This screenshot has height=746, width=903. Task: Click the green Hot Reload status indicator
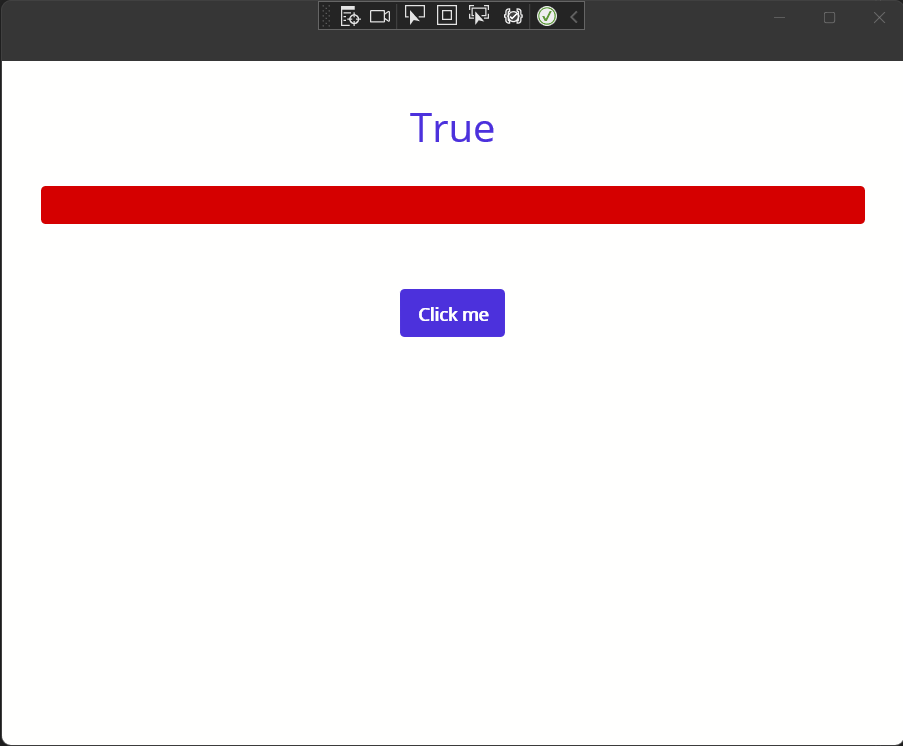pos(546,15)
